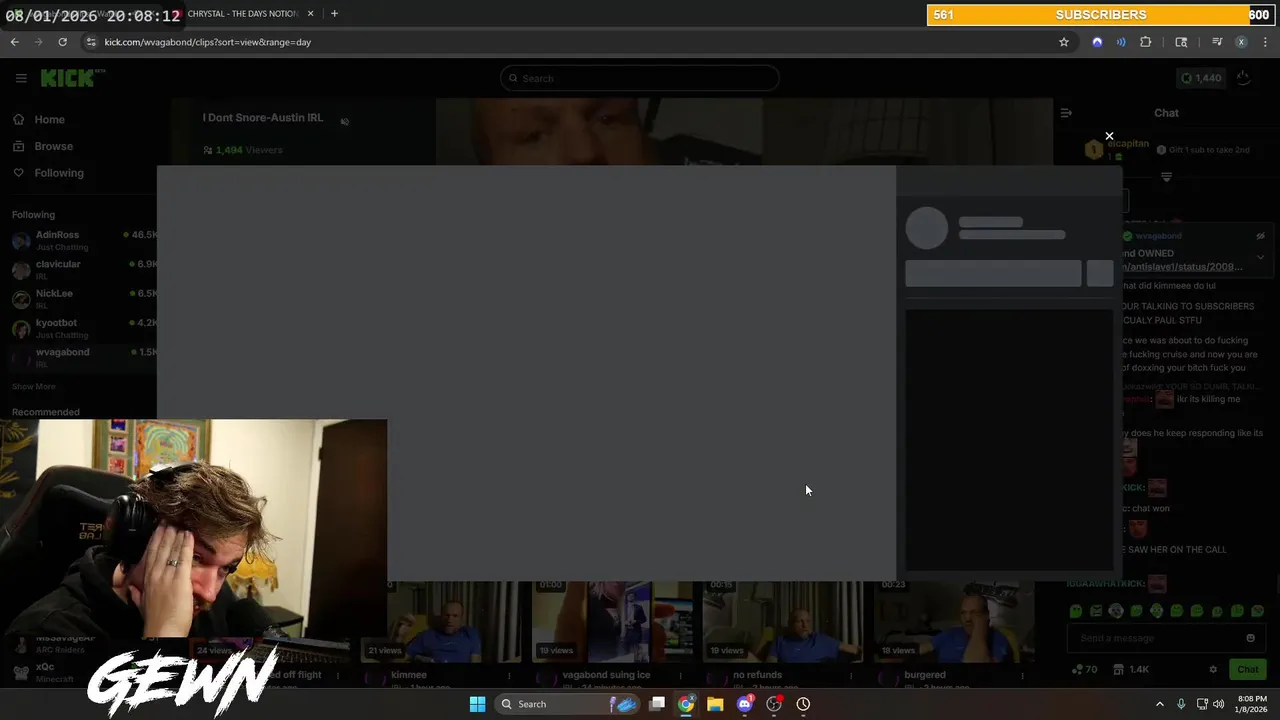The image size is (1280, 720).
Task: Open 'no refunds' clip thumbnail
Action: (782, 621)
